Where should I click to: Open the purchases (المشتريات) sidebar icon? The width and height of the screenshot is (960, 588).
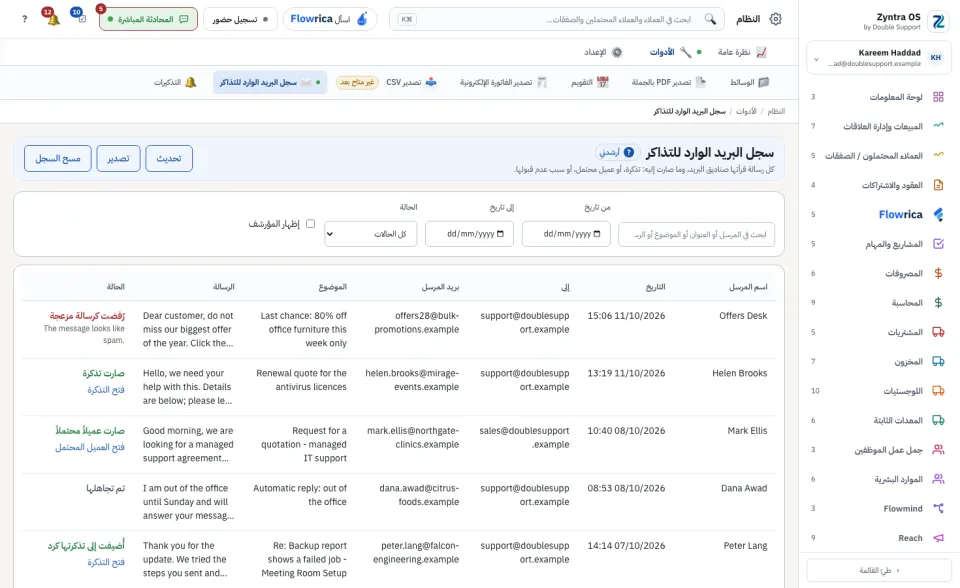coord(938,332)
